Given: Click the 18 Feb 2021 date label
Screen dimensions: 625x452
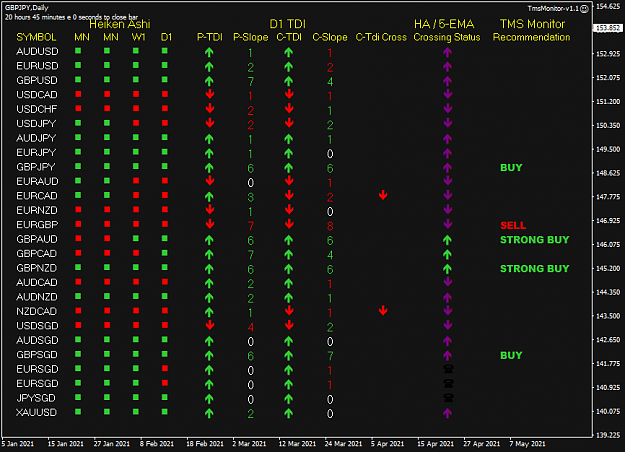Looking at the screenshot, I should (x=205, y=444).
